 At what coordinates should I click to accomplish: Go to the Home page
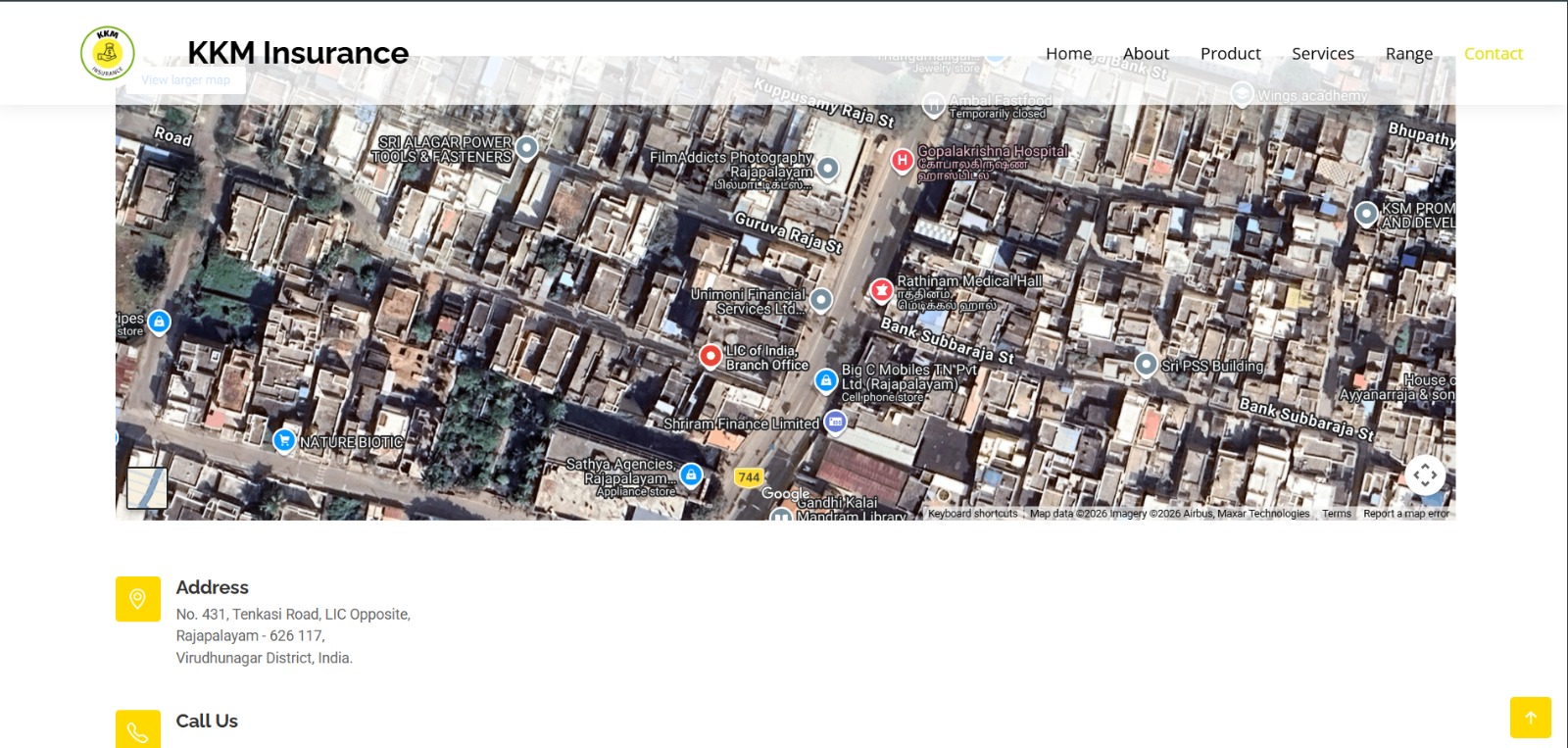(1068, 54)
